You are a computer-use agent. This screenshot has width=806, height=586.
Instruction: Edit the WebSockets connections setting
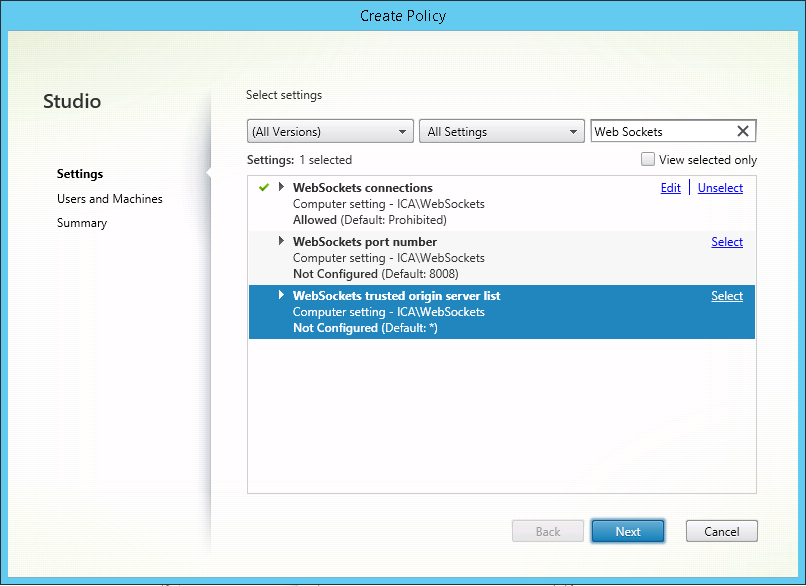[x=670, y=188]
